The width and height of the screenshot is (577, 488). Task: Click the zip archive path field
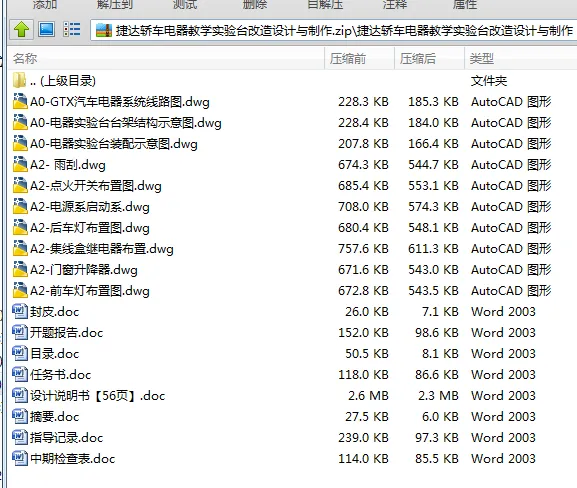click(x=333, y=30)
